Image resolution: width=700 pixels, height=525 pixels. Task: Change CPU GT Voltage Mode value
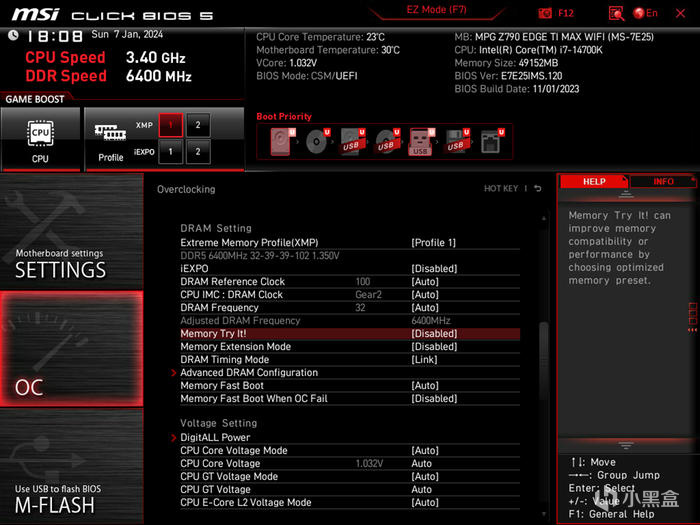pos(425,476)
